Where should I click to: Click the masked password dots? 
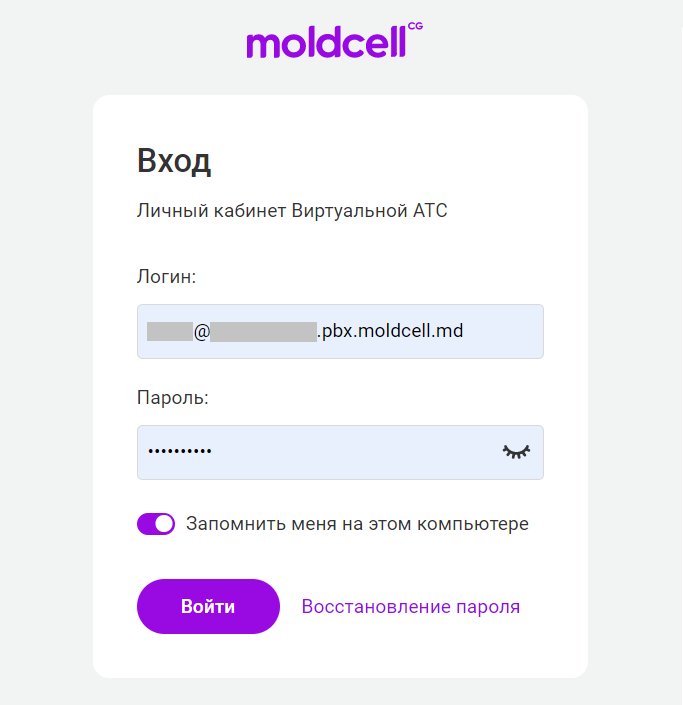(x=180, y=452)
